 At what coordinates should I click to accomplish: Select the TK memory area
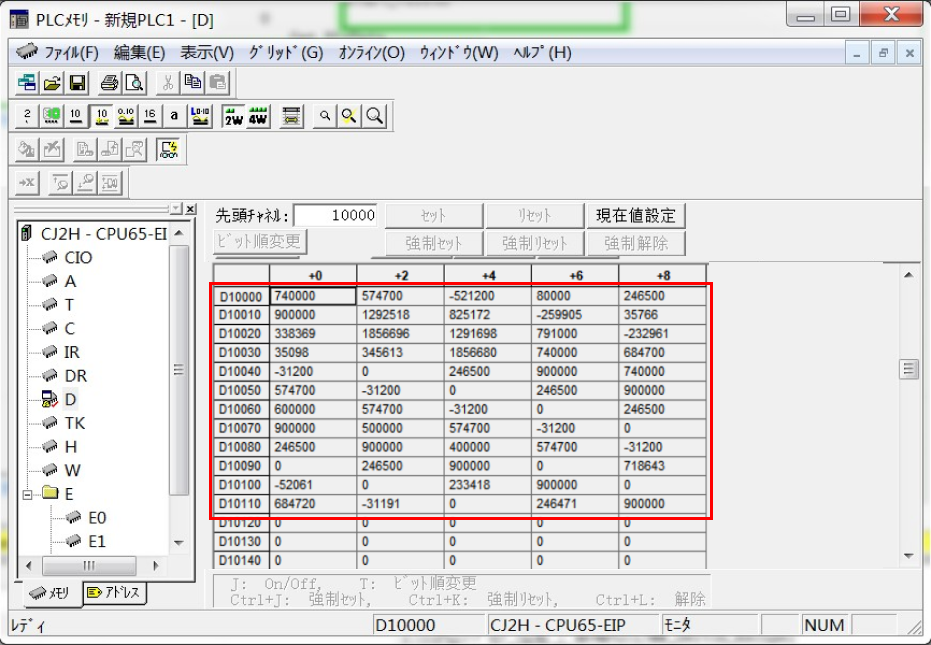(x=75, y=423)
